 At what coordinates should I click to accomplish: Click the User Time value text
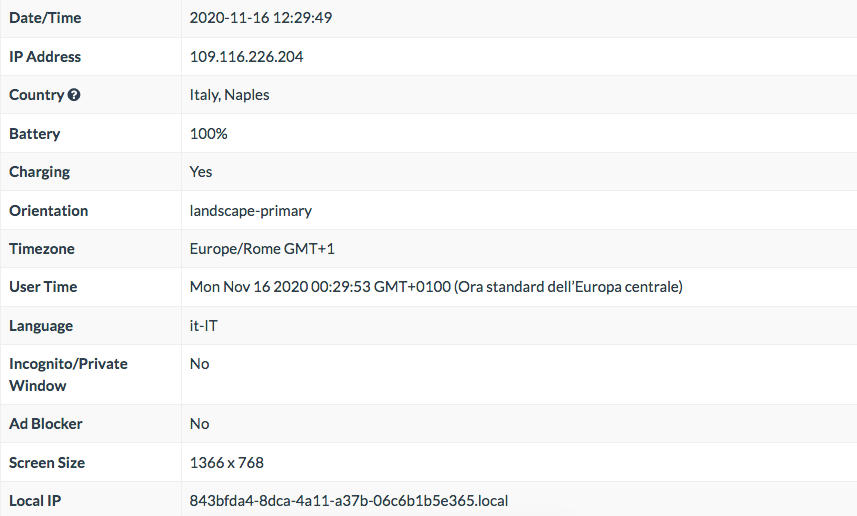click(x=436, y=288)
